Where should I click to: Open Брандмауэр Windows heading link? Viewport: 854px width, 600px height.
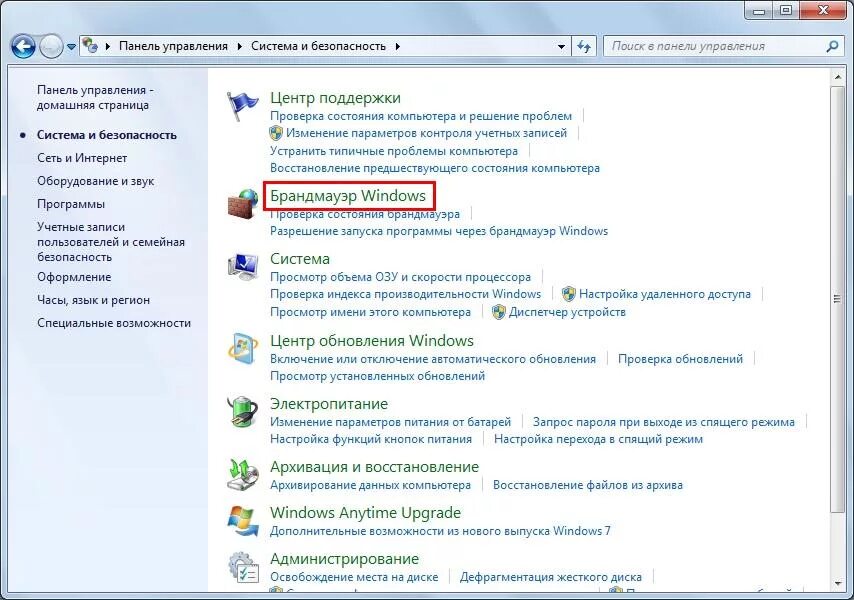[x=347, y=195]
